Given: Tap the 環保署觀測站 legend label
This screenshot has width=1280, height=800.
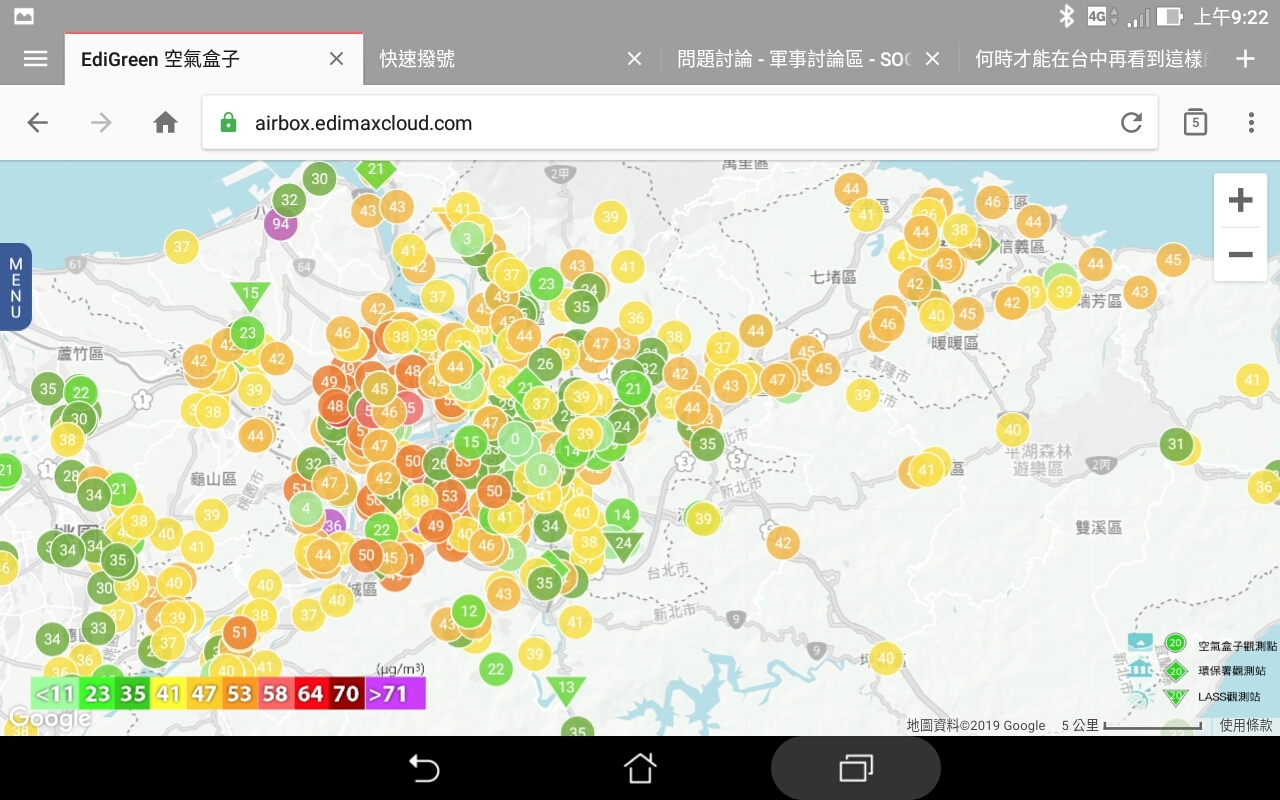Looking at the screenshot, I should [x=1232, y=671].
